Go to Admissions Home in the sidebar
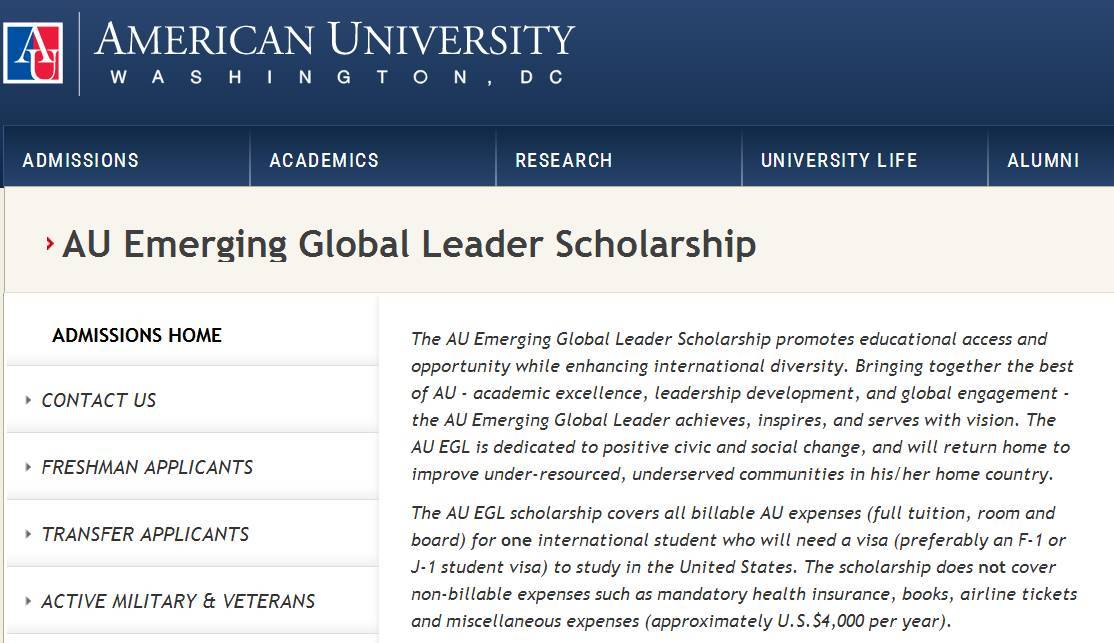 [x=137, y=335]
